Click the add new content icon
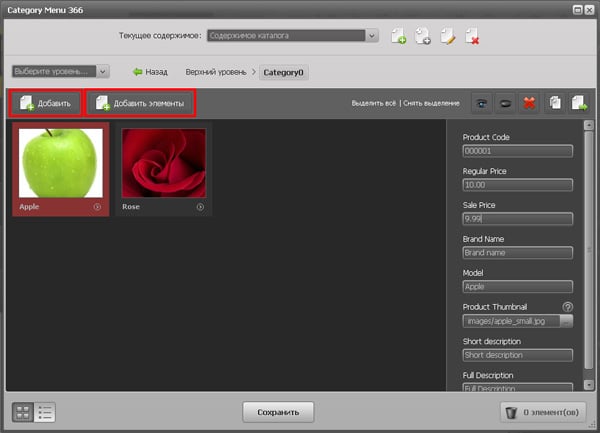The width and height of the screenshot is (600, 433). pos(398,37)
